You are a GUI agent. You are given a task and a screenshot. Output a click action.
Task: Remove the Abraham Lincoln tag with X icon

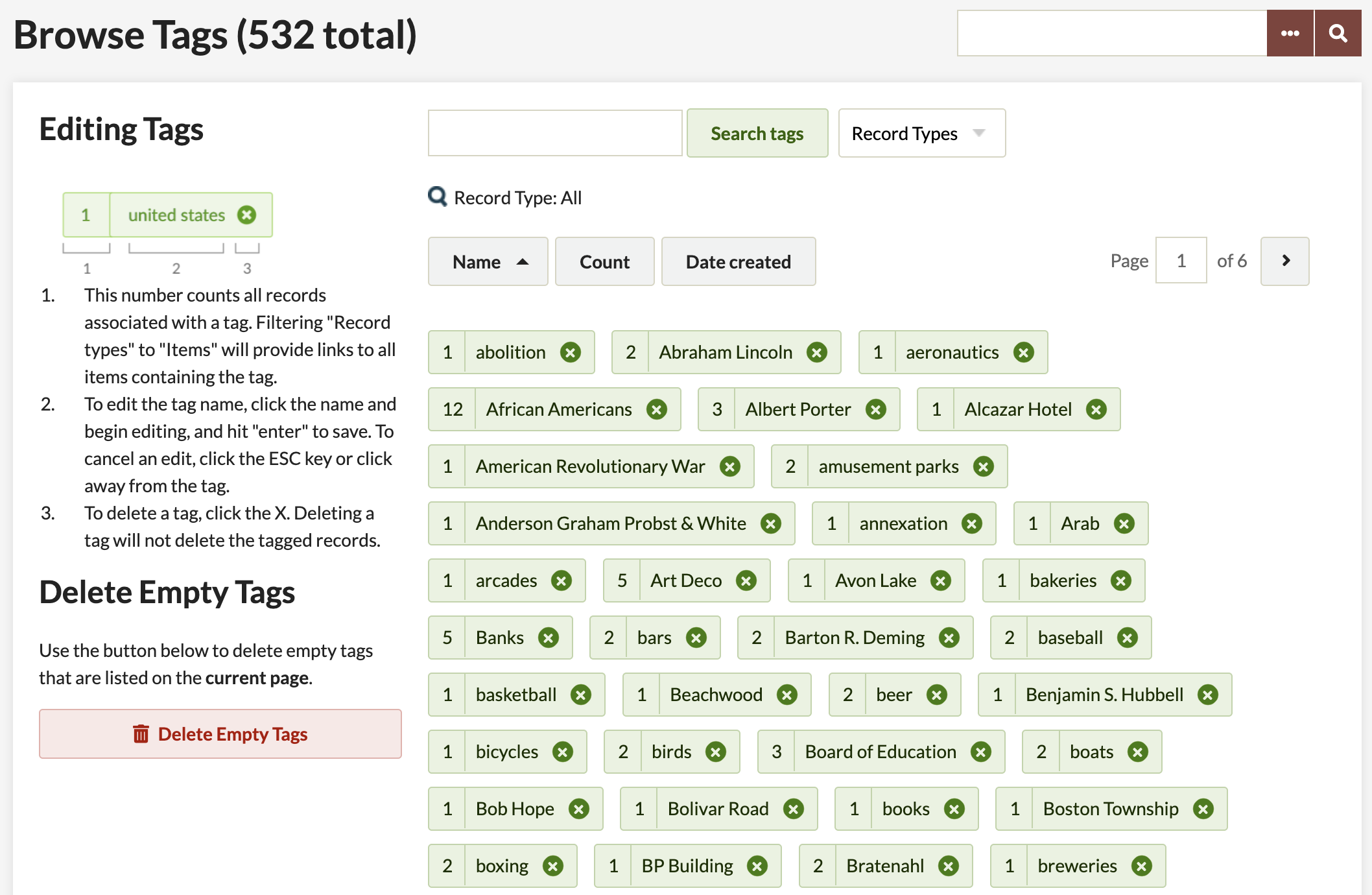(817, 352)
